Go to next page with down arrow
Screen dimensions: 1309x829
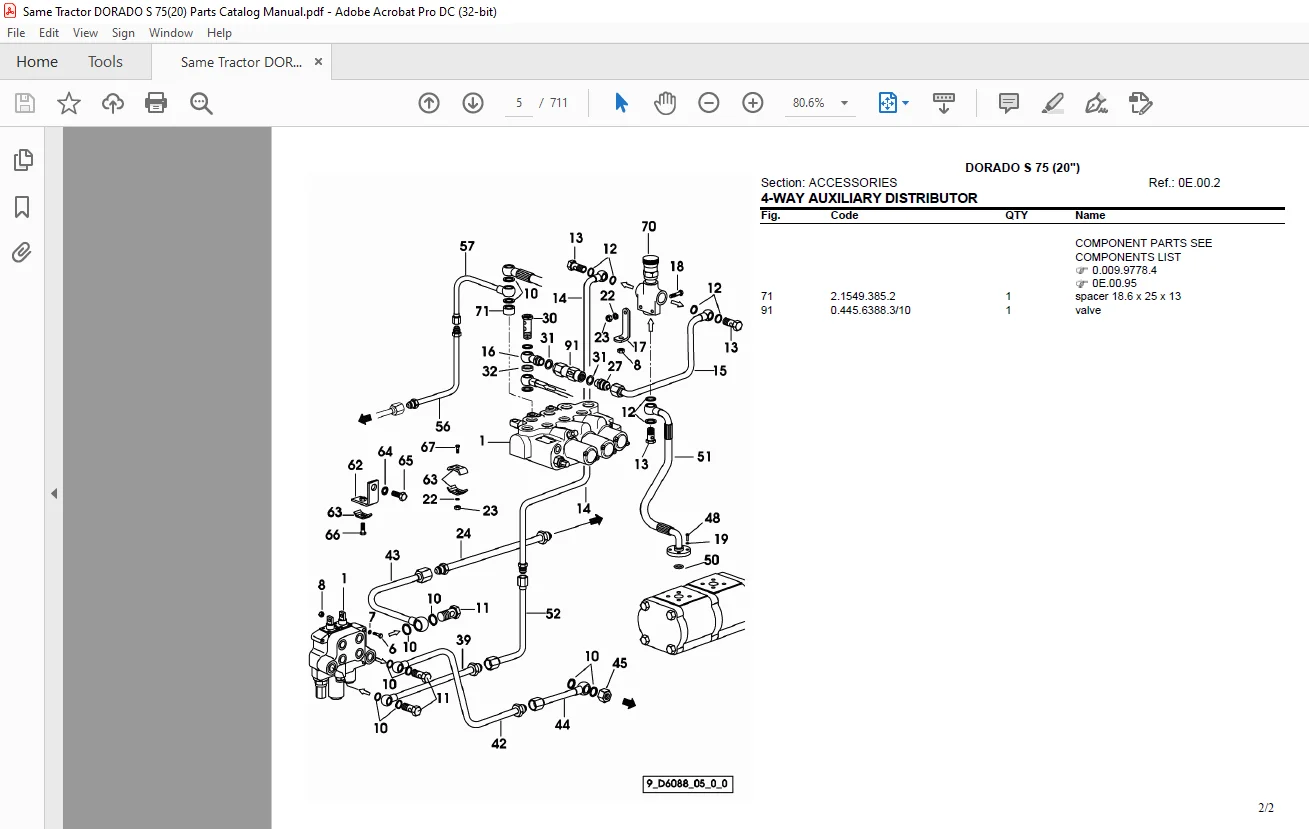tap(473, 103)
